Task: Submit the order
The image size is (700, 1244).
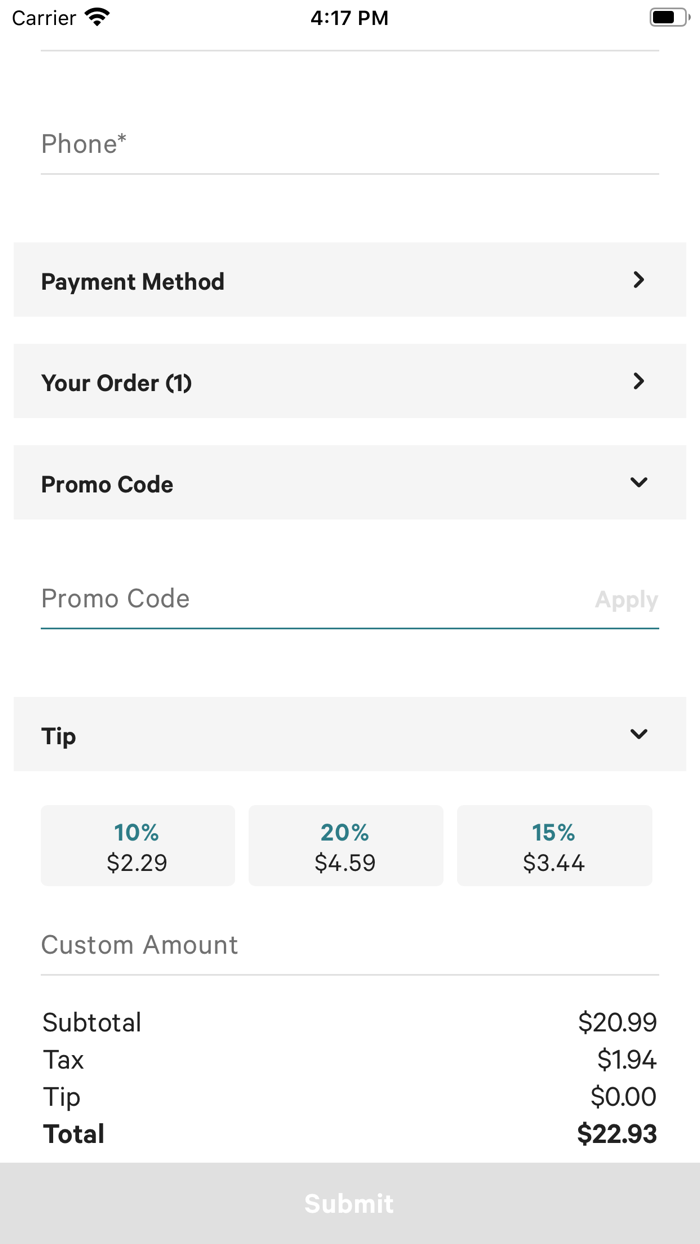Action: pyautogui.click(x=350, y=1203)
